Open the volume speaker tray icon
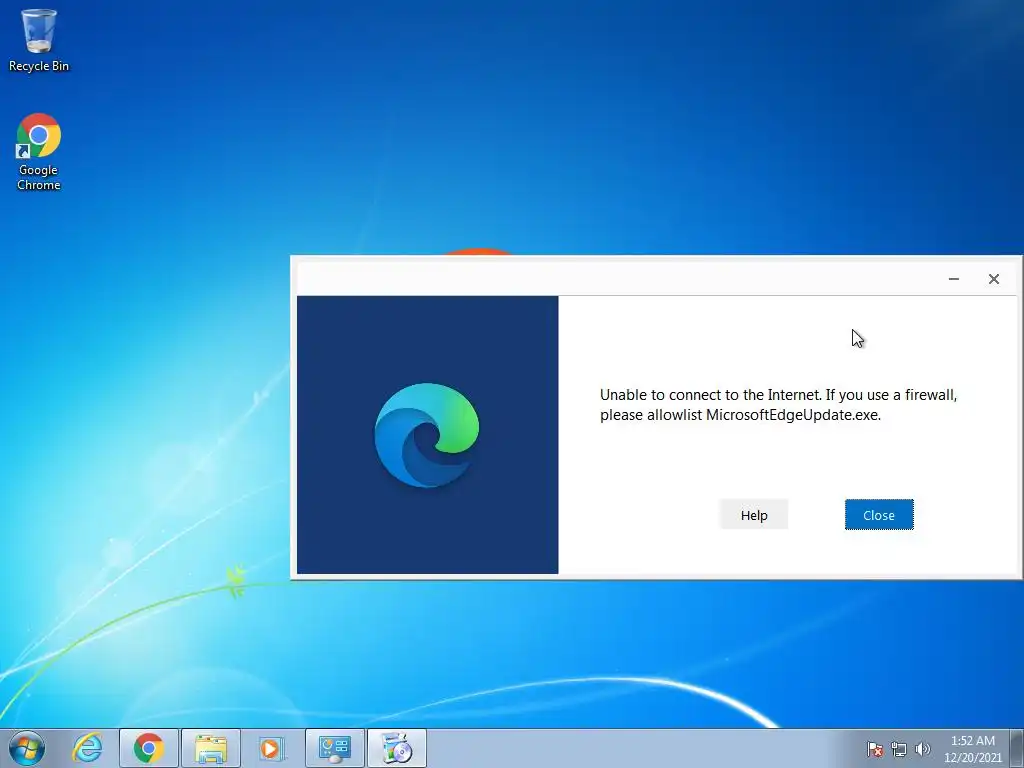 922,749
